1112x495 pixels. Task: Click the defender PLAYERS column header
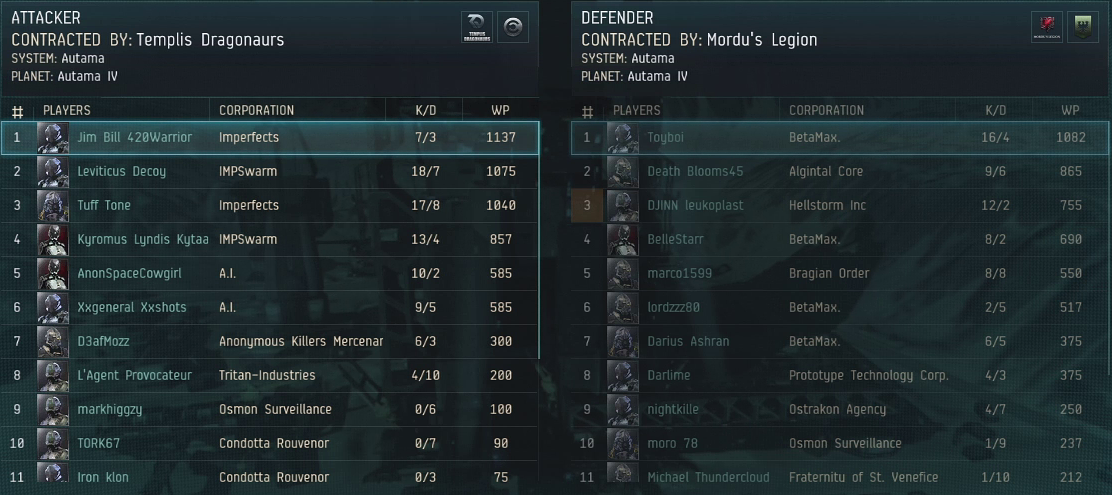(636, 111)
